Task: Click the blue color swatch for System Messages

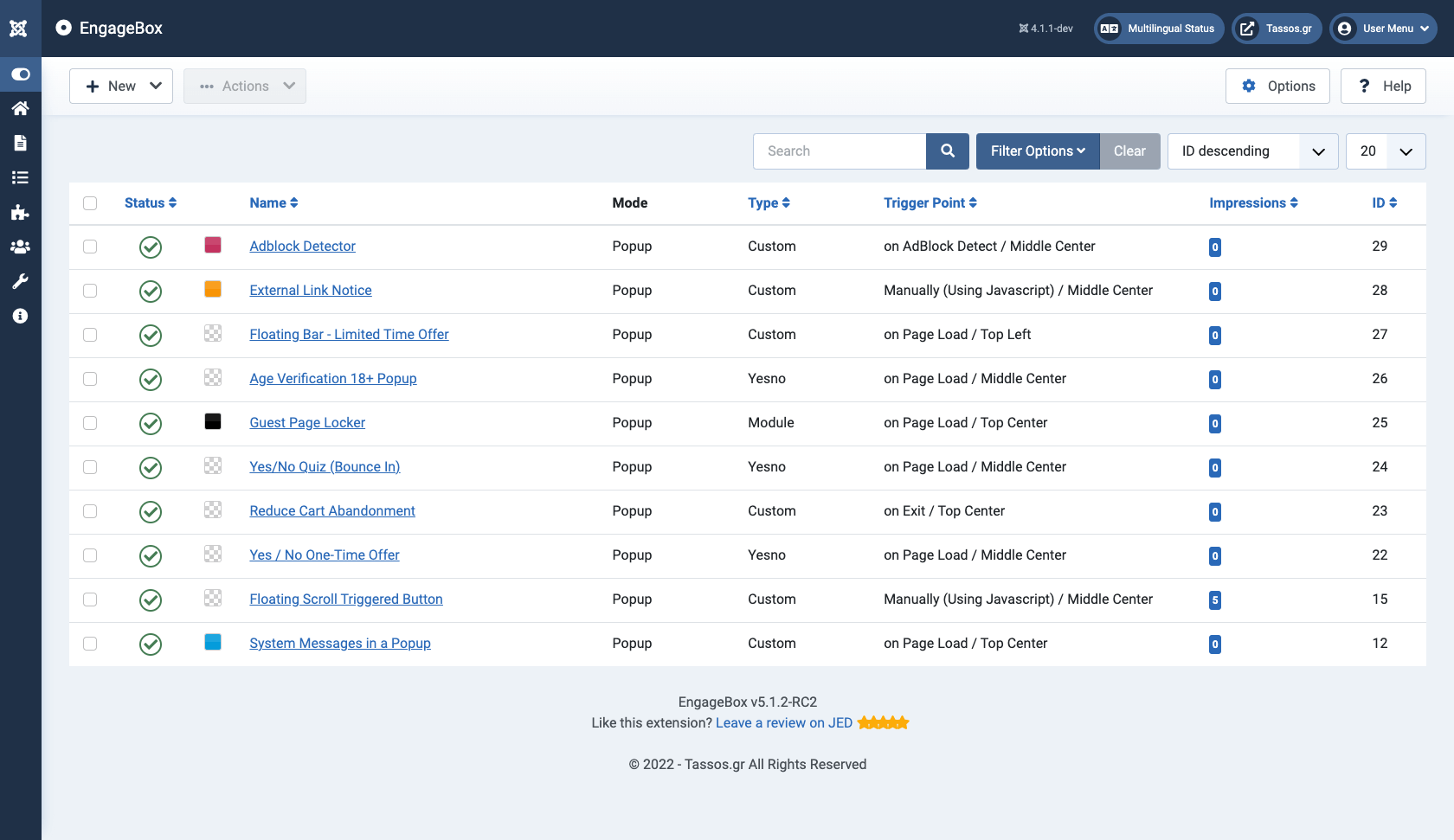Action: pyautogui.click(x=213, y=642)
